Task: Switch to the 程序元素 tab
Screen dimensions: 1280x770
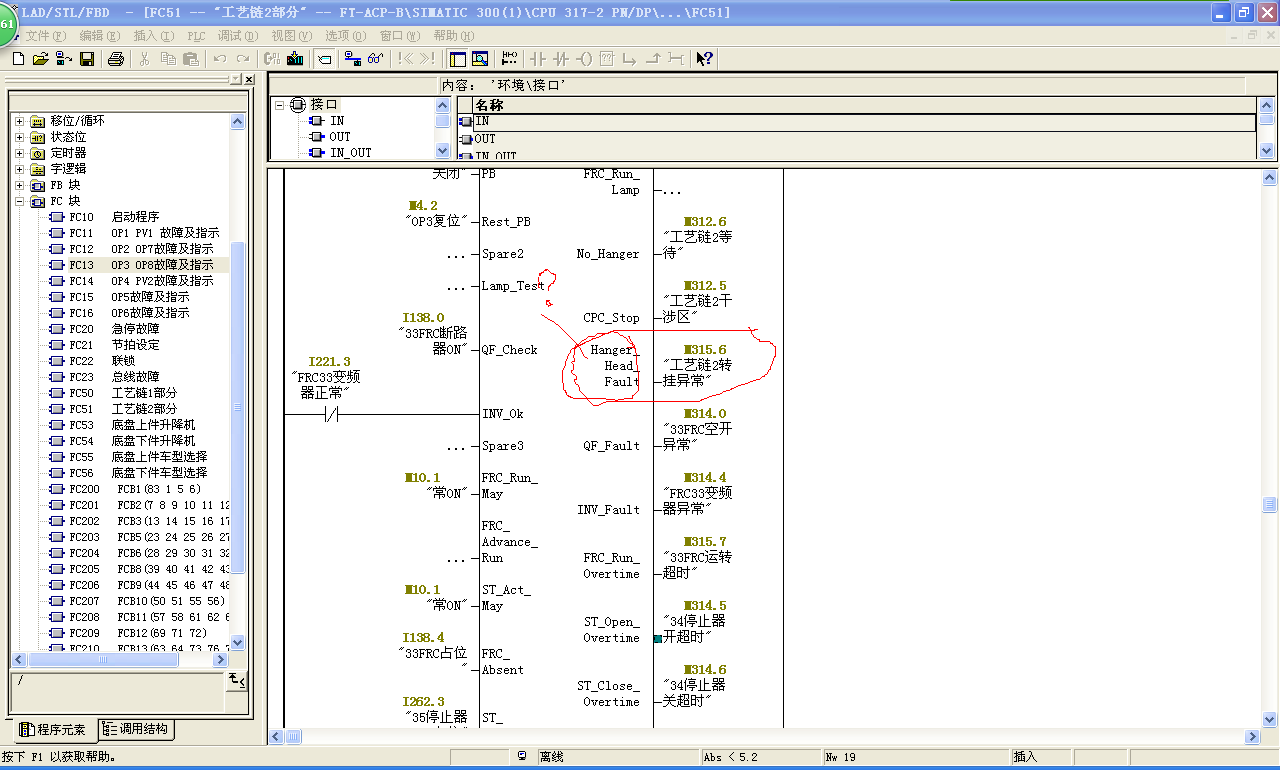Action: click(x=52, y=730)
